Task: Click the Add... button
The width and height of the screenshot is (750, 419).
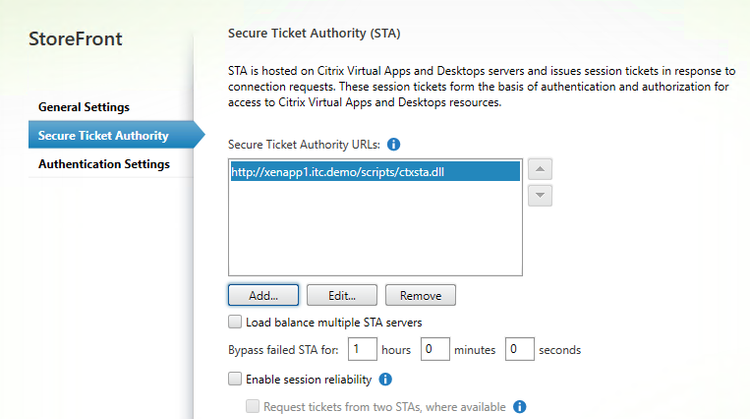Action: tap(262, 295)
